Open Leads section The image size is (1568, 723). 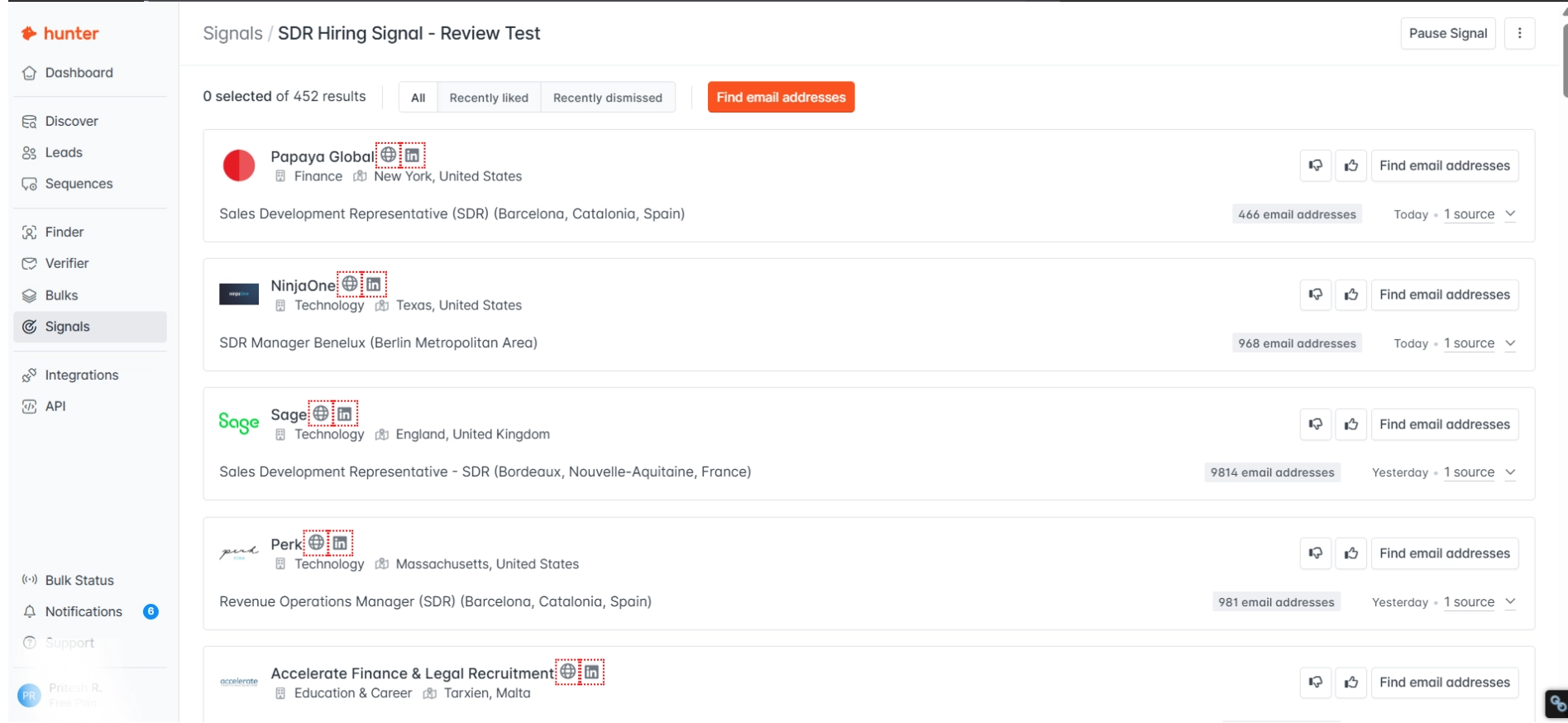click(x=90, y=152)
